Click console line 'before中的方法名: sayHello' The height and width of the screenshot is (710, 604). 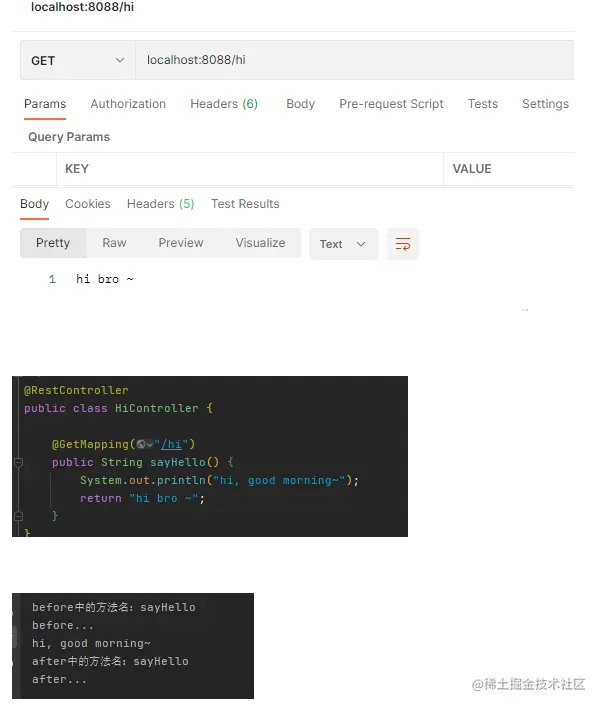[x=114, y=607]
